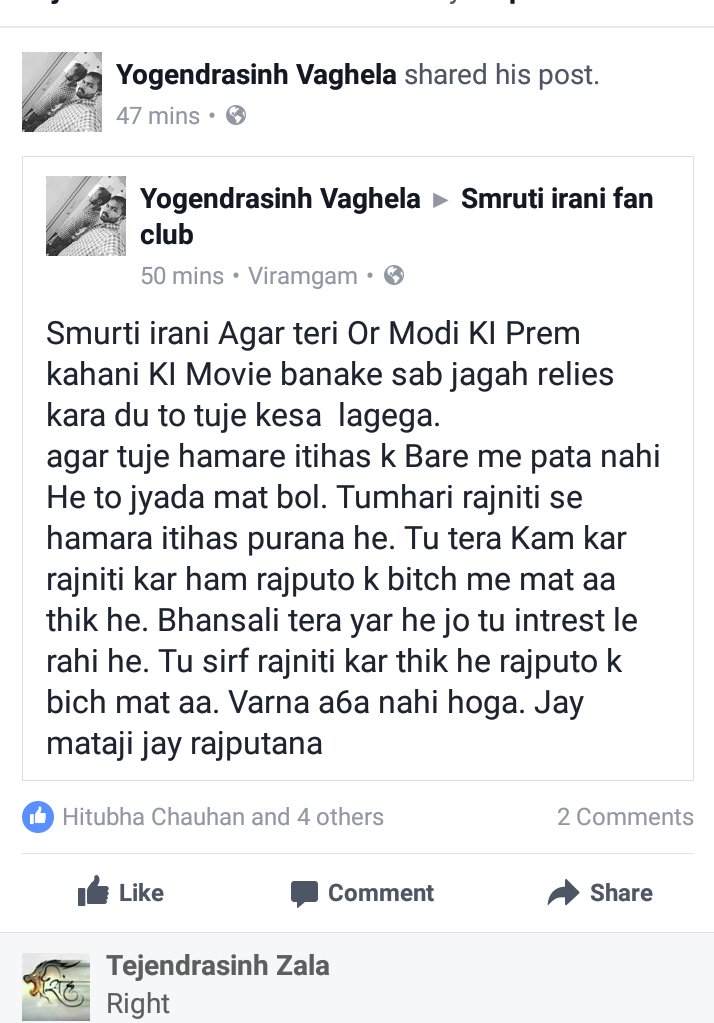Tap the blue like reaction icon

[x=38, y=816]
